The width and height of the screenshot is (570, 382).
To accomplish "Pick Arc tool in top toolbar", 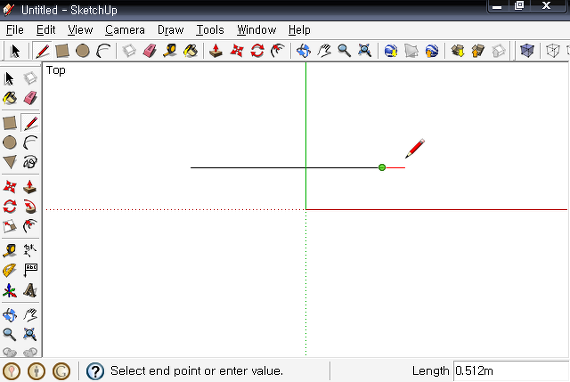I will click(x=103, y=51).
